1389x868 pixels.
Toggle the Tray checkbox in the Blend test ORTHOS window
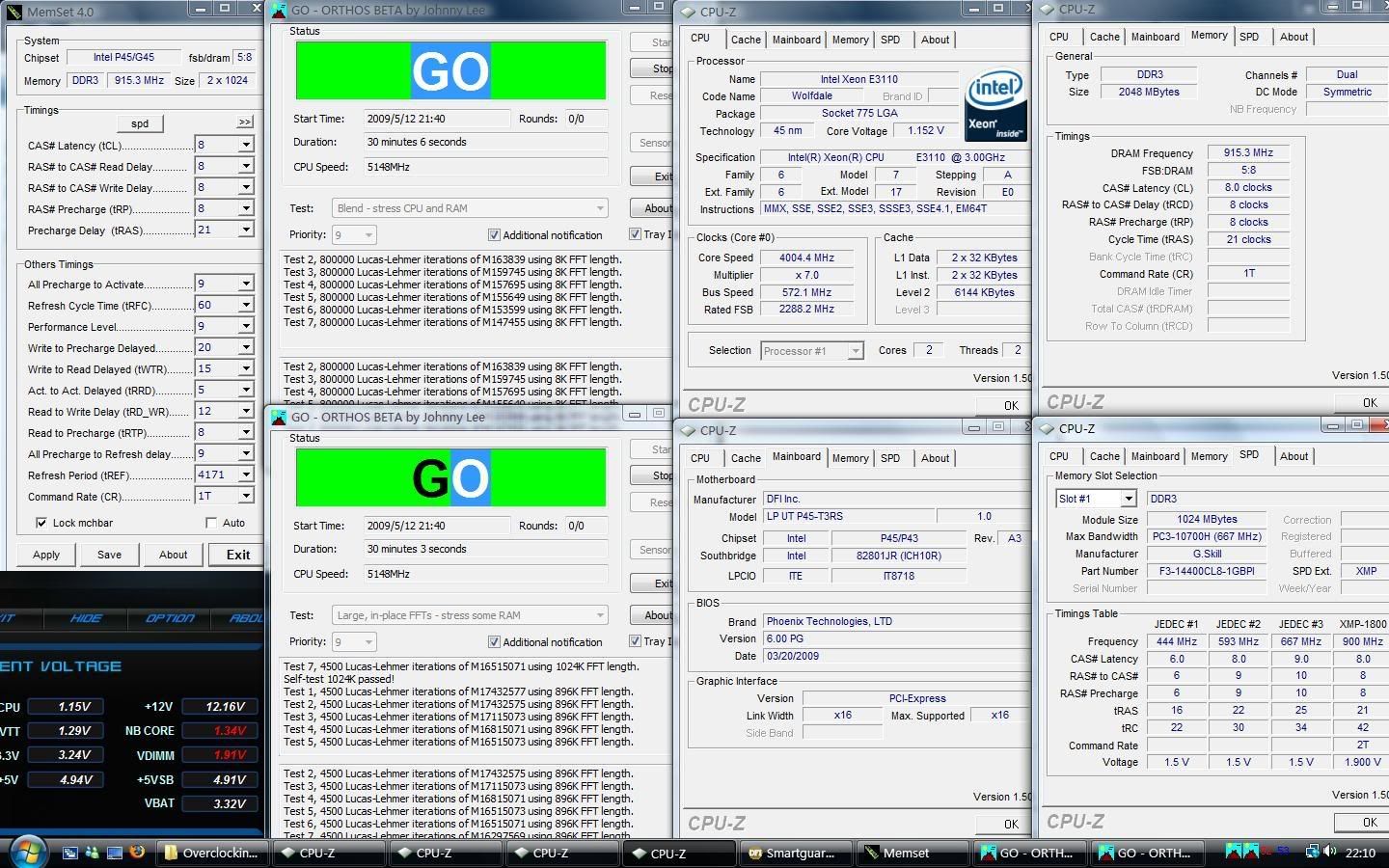(x=635, y=234)
